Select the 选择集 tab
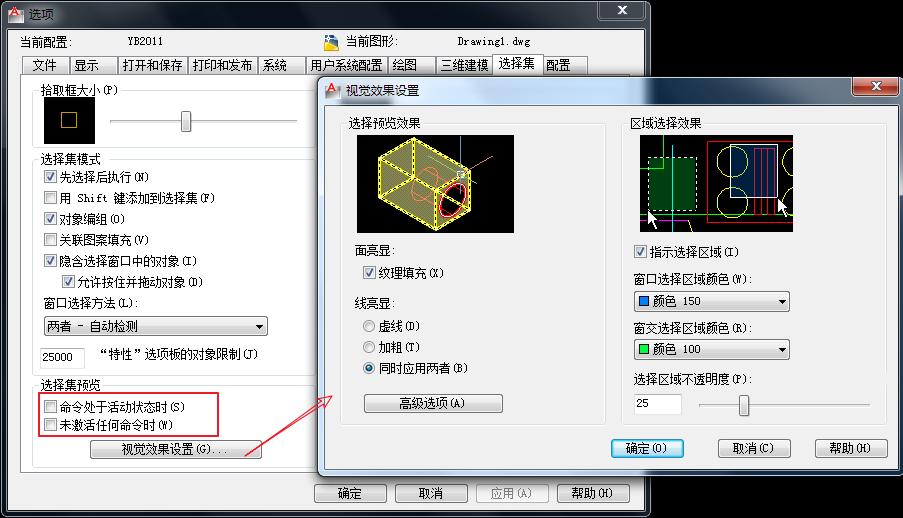Image resolution: width=903 pixels, height=518 pixels. tap(517, 63)
